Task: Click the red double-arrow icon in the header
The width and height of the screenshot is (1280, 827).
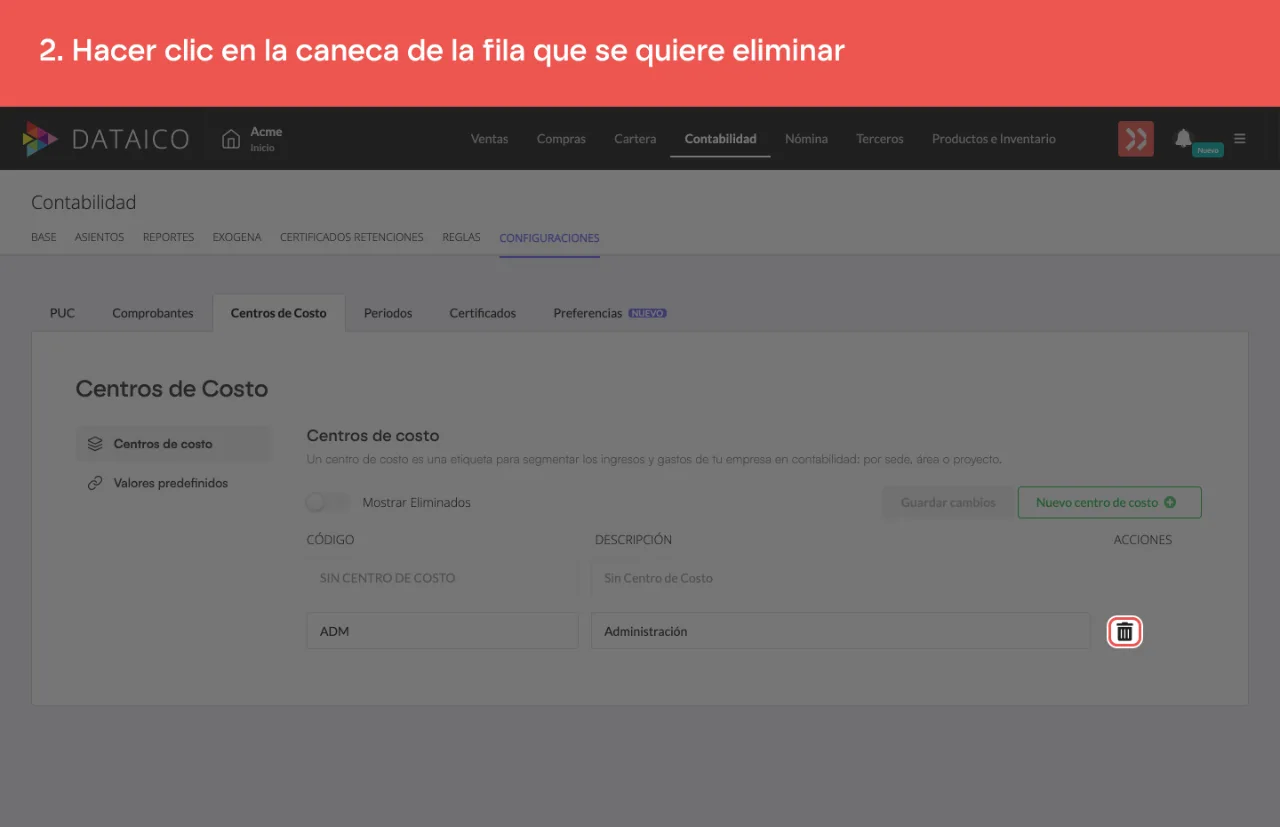Action: [x=1136, y=138]
